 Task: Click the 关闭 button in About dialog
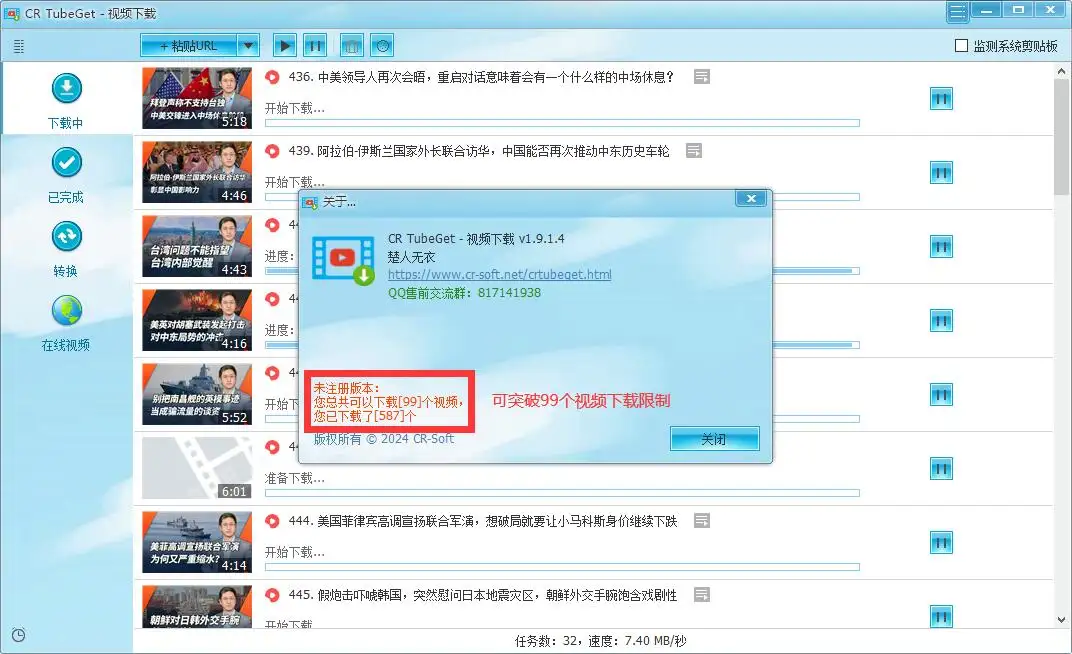point(714,439)
